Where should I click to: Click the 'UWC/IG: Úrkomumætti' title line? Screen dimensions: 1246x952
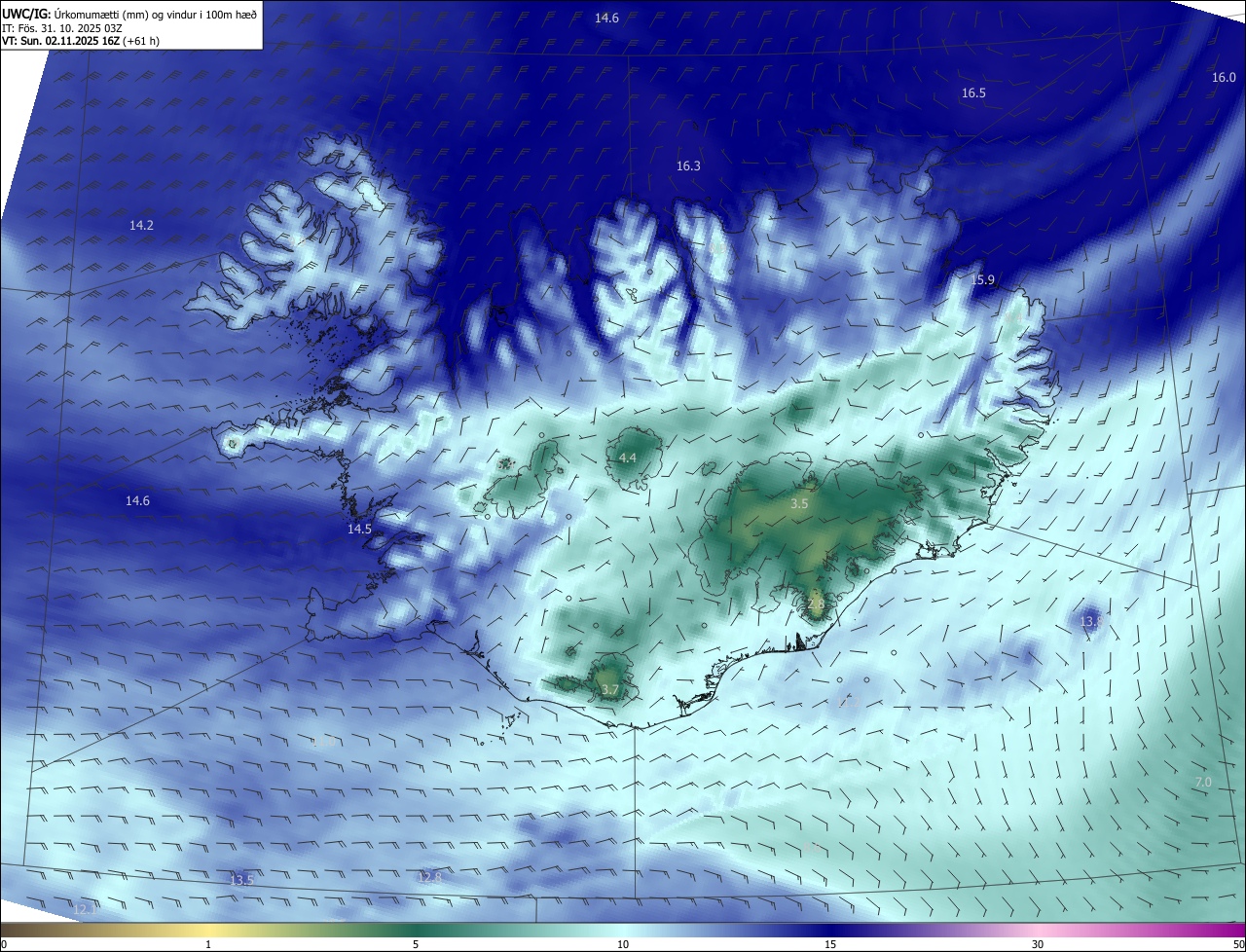coord(129,14)
